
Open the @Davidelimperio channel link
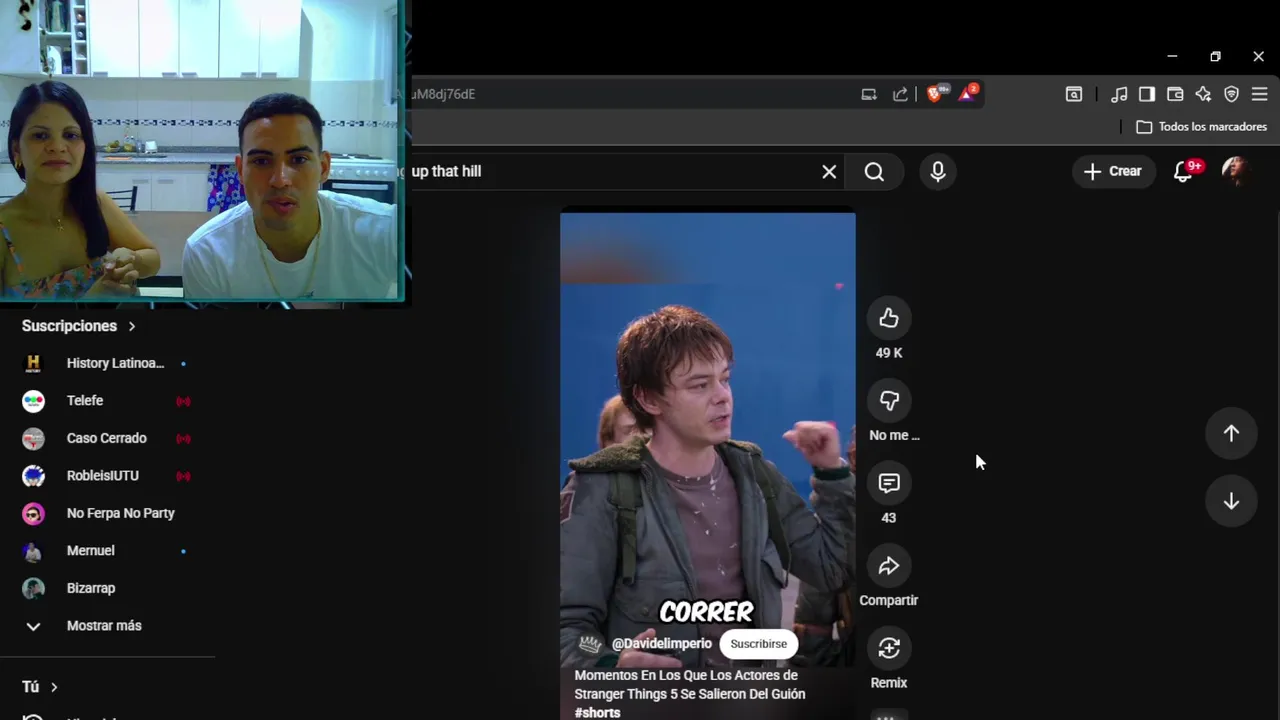point(662,644)
